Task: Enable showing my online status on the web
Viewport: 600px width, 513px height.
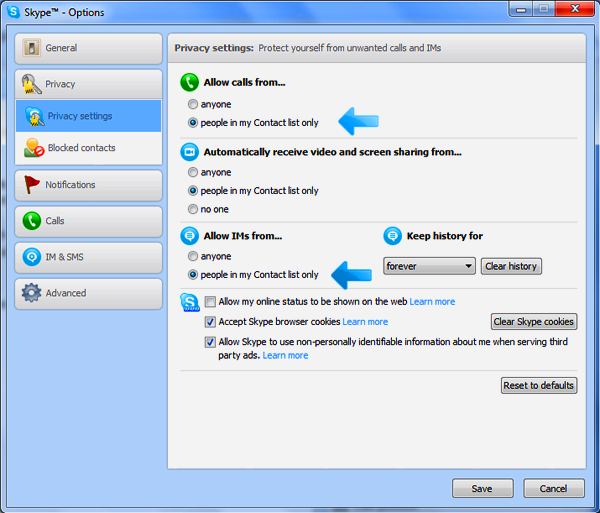Action: click(210, 302)
